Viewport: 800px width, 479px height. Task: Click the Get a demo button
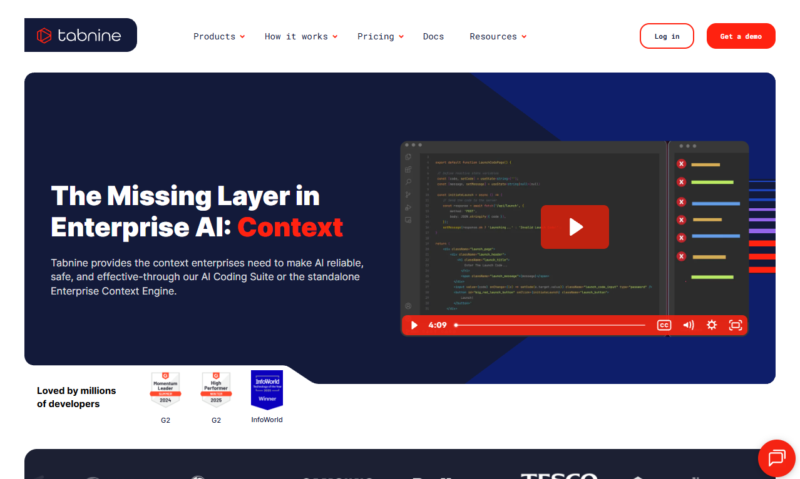tap(741, 36)
